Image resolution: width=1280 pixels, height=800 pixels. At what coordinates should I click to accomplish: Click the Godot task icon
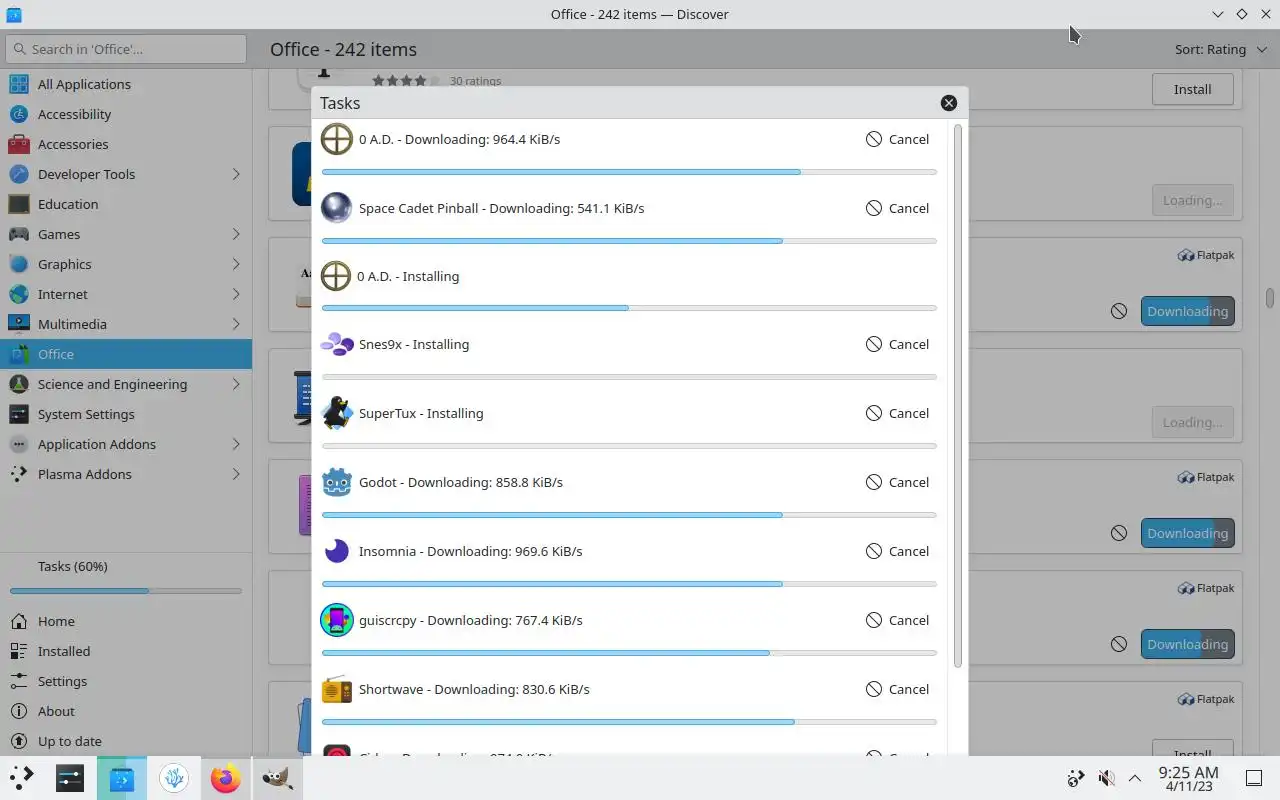(x=337, y=482)
